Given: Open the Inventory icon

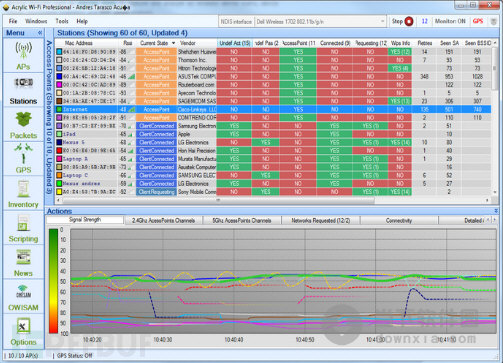Looking at the screenshot, I should coord(23,189).
